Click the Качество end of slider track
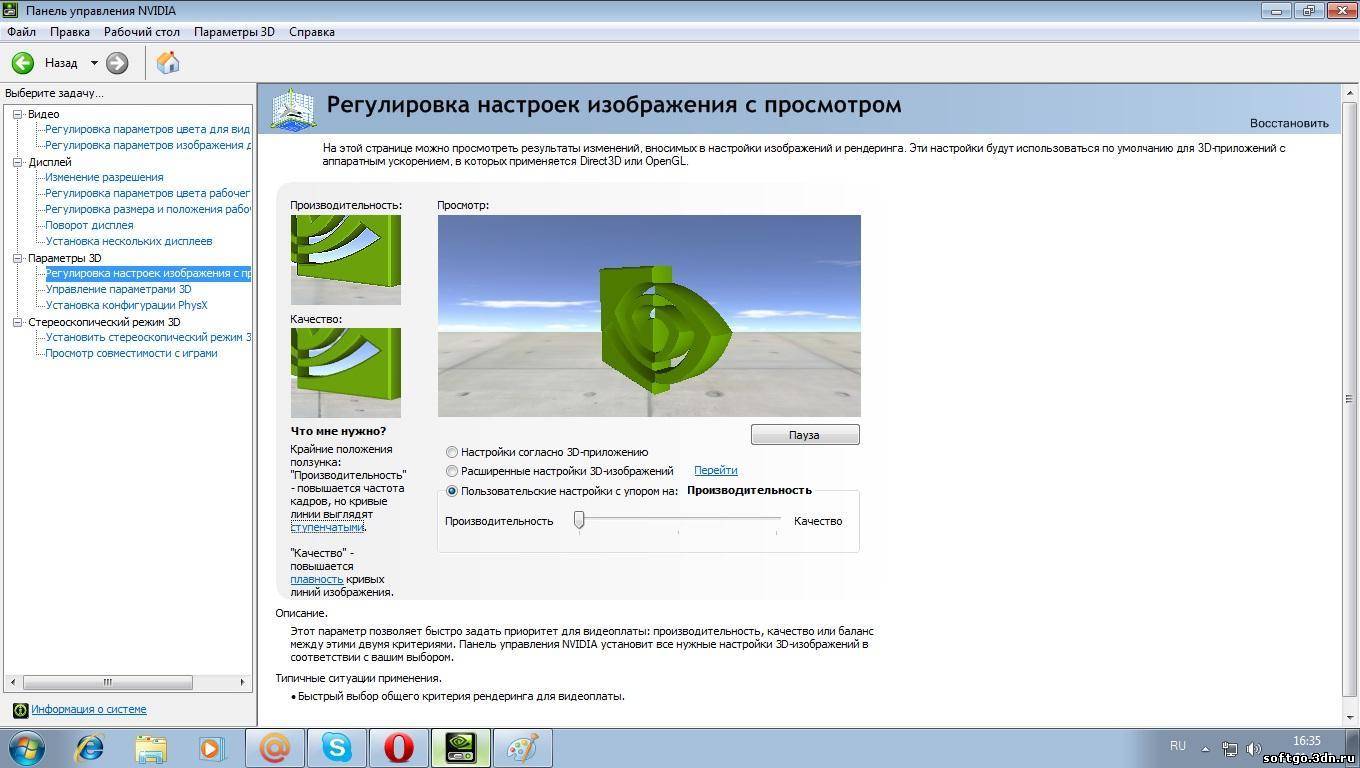 point(778,519)
